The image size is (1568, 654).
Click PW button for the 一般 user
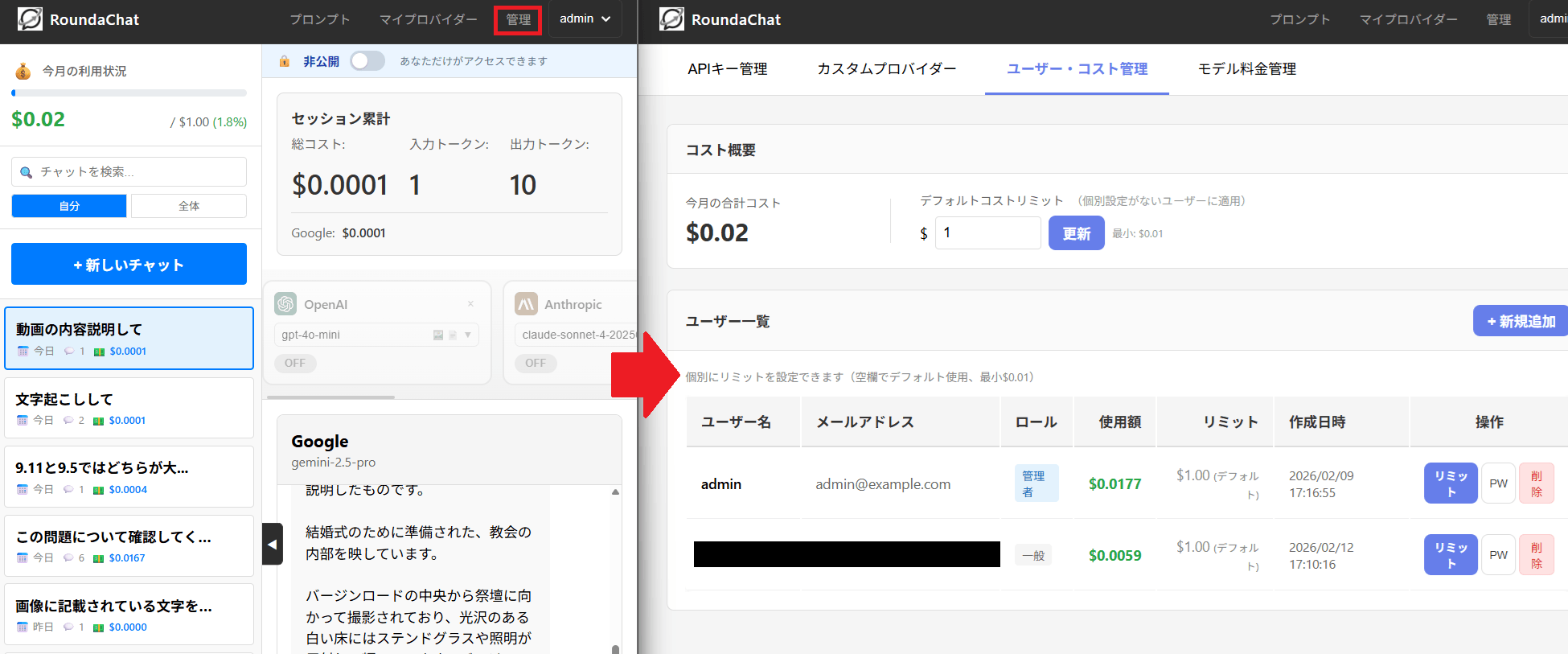[x=1499, y=555]
